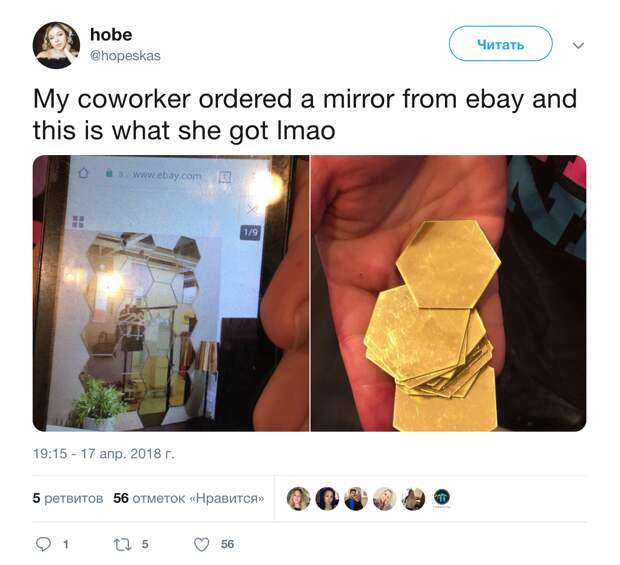Screen dimensions: 620x565
Task: Expand the tweet options chevron
Action: coord(578,45)
